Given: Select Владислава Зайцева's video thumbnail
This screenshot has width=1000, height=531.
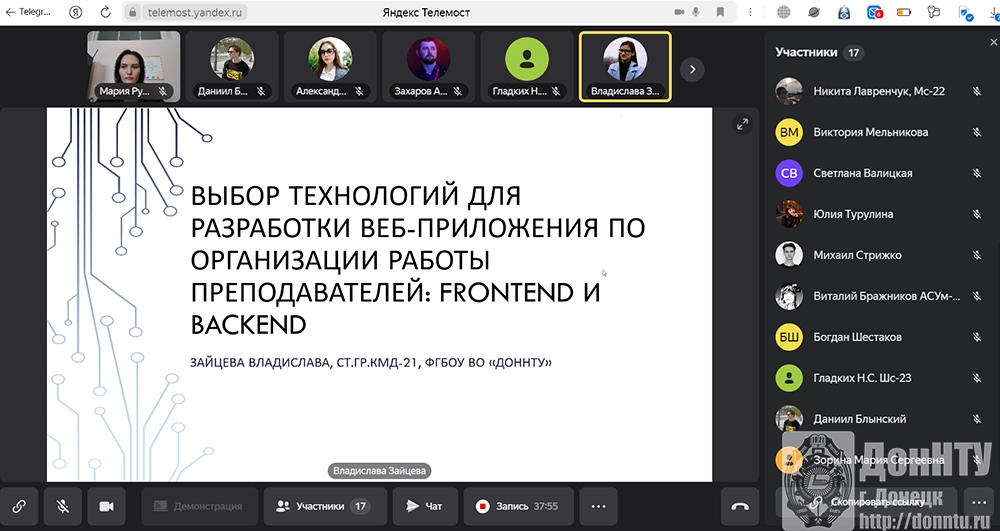Looking at the screenshot, I should [x=625, y=67].
